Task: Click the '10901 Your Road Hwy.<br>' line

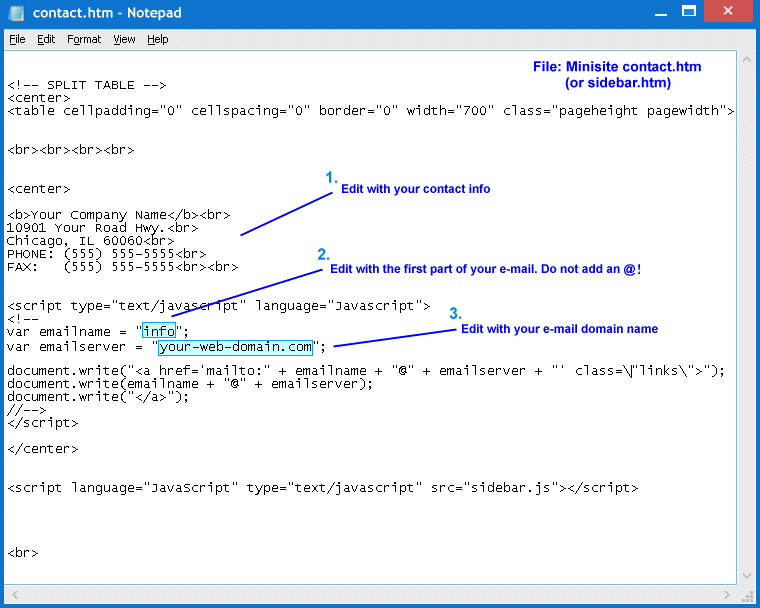Action: (103, 228)
